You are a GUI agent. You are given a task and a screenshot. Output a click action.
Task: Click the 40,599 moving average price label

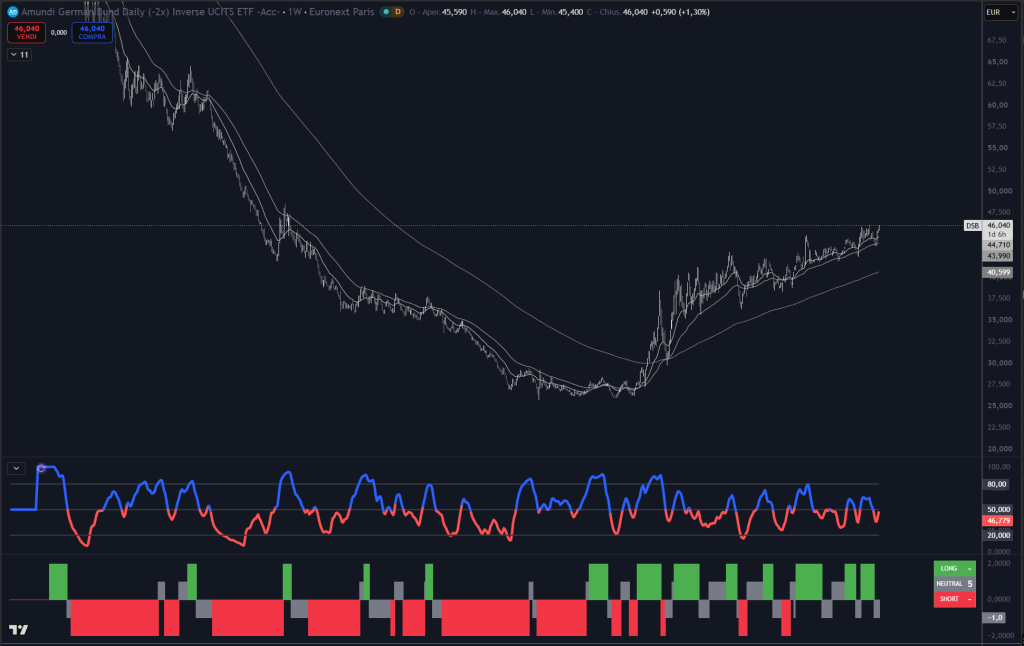tap(998, 272)
